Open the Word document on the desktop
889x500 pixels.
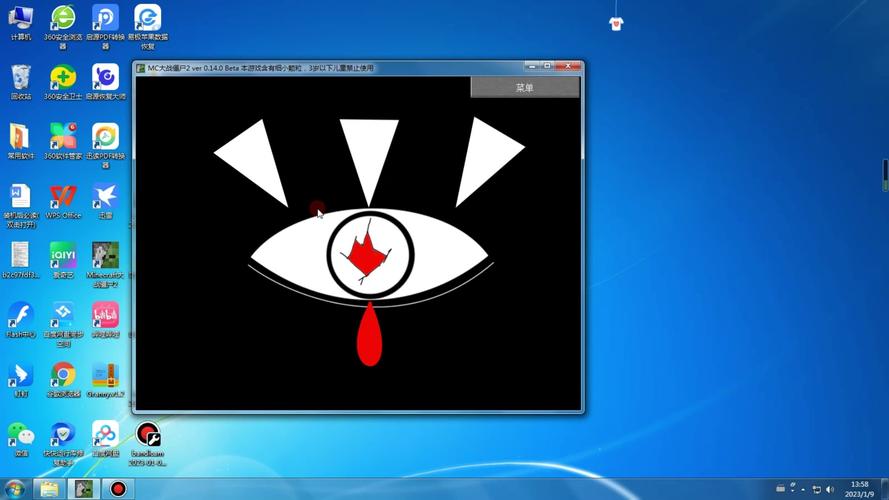20,205
